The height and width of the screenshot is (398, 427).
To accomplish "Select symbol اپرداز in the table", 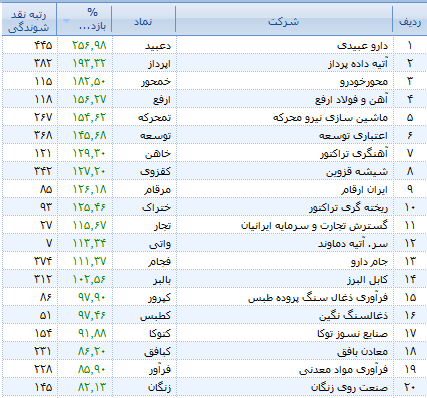I will point(160,63).
